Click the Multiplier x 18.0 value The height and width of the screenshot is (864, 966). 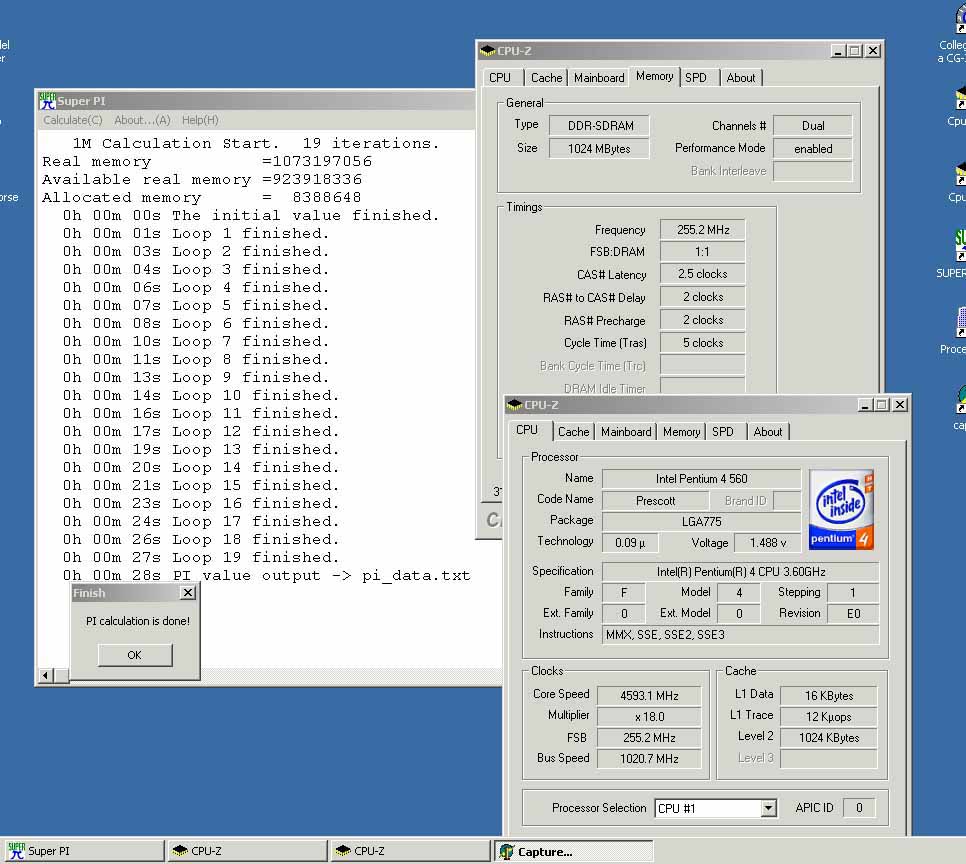649,717
